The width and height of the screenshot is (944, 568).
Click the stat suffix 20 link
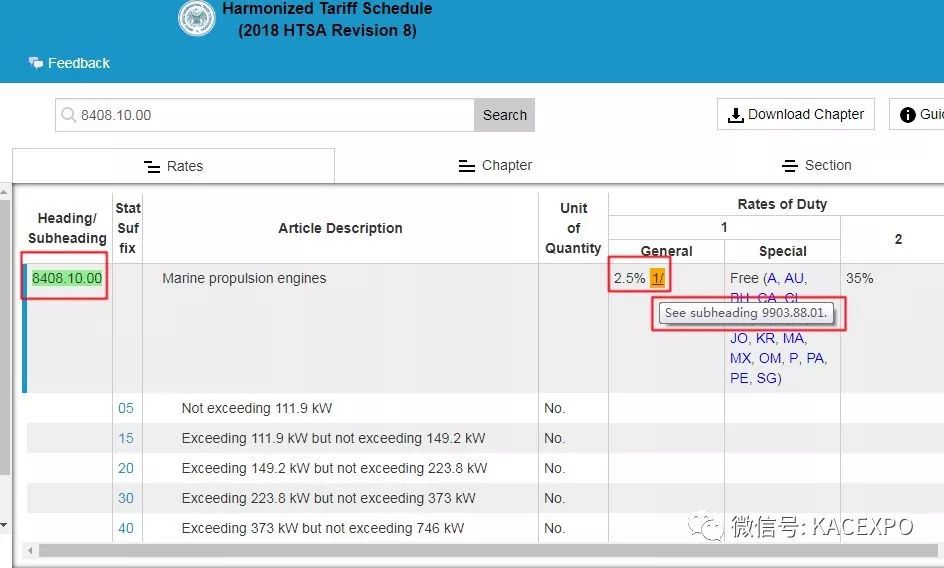(126, 469)
